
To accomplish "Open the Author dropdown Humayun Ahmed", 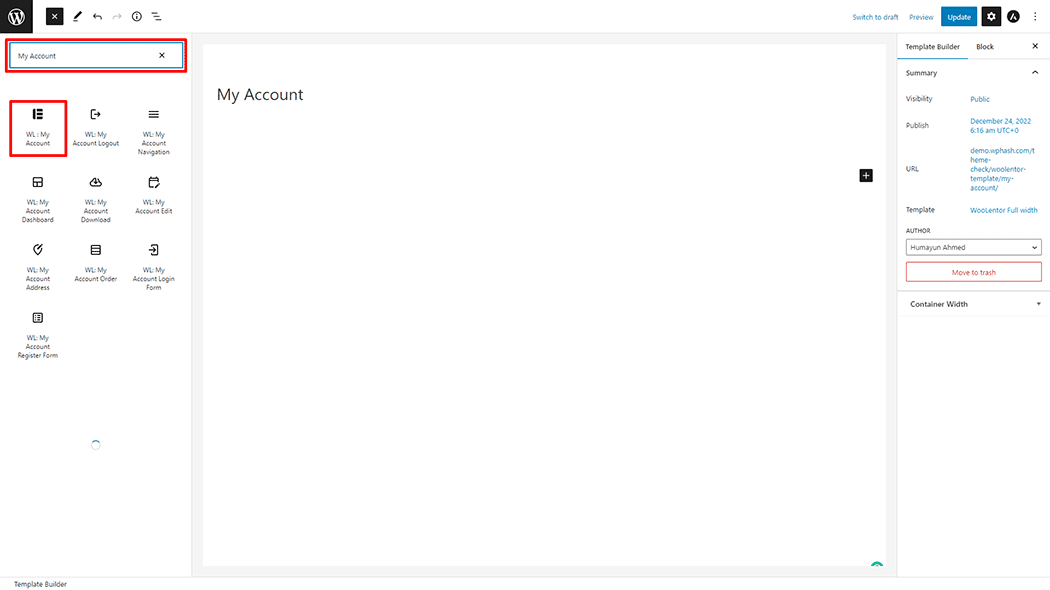I will (973, 247).
